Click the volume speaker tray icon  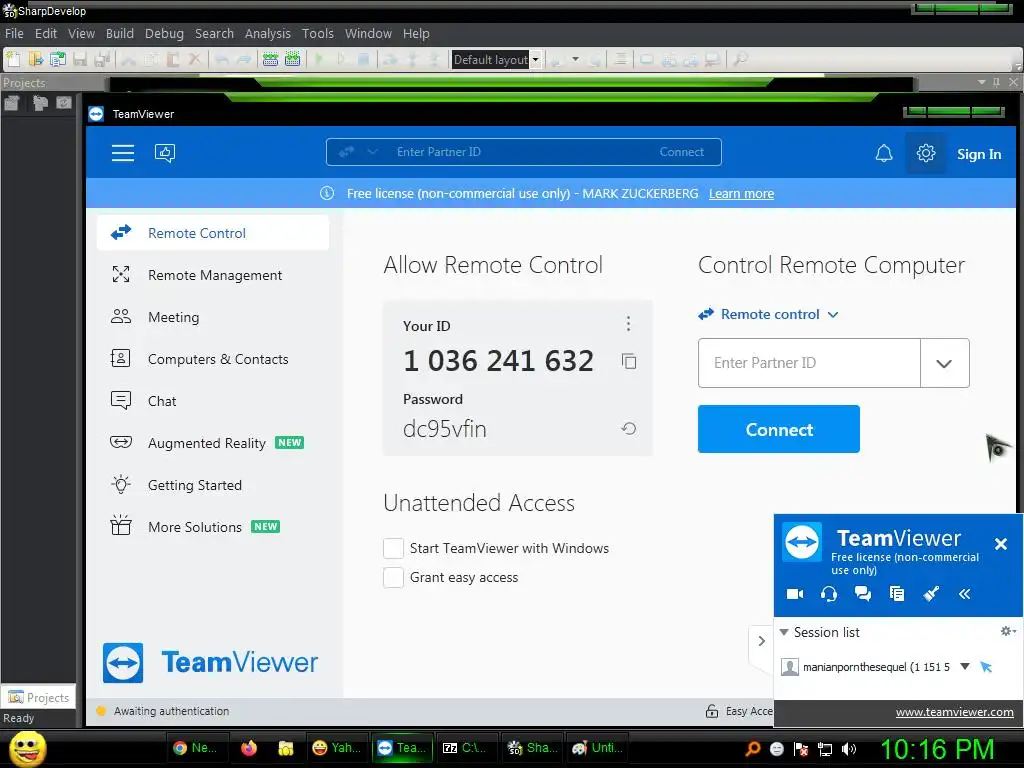[x=848, y=749]
